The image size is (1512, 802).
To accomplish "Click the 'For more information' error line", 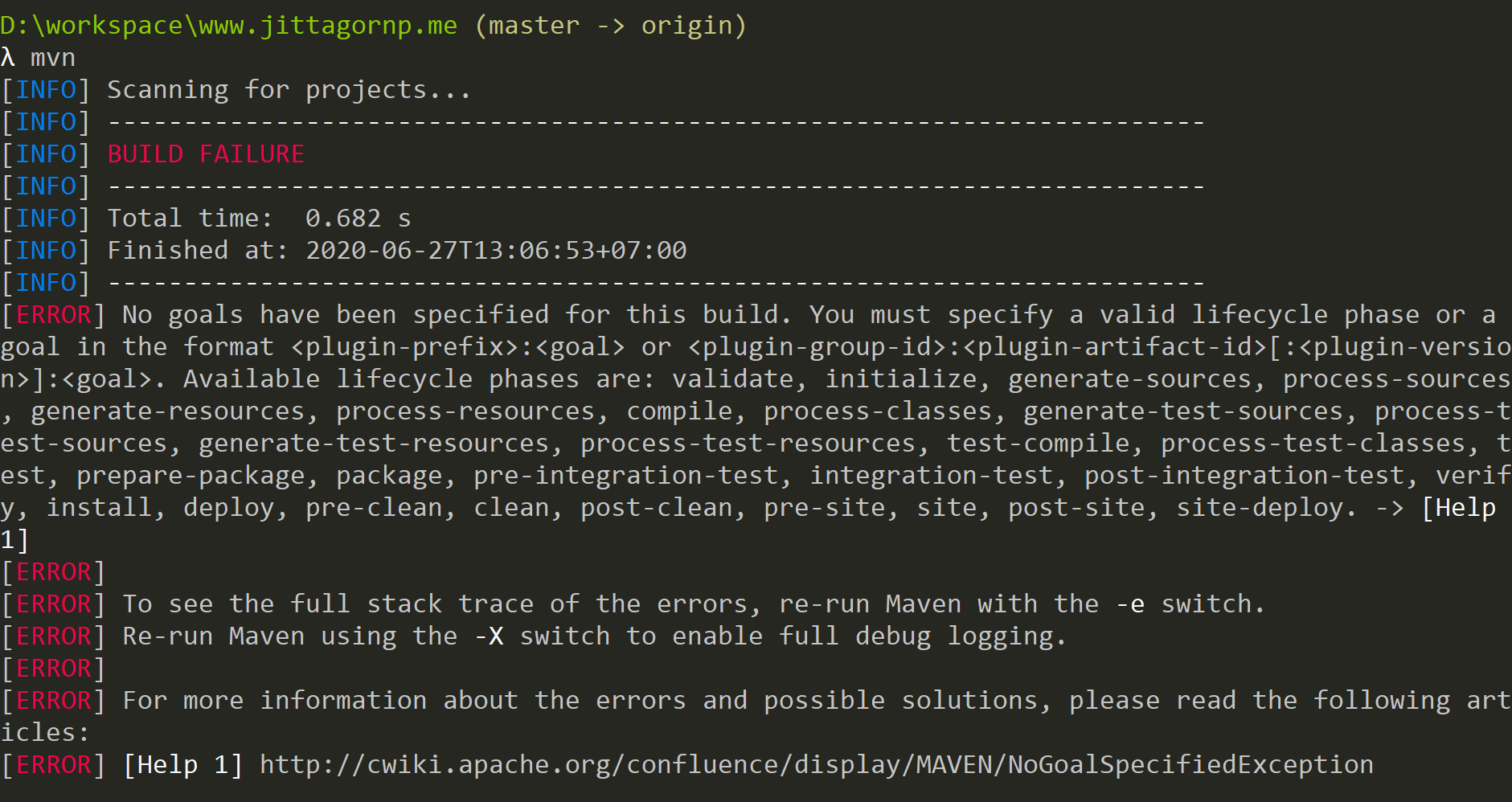I will point(756,716).
